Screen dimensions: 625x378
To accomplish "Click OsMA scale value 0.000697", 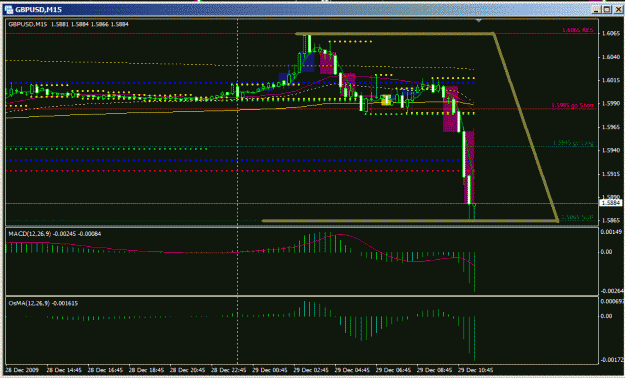I will [x=612, y=301].
